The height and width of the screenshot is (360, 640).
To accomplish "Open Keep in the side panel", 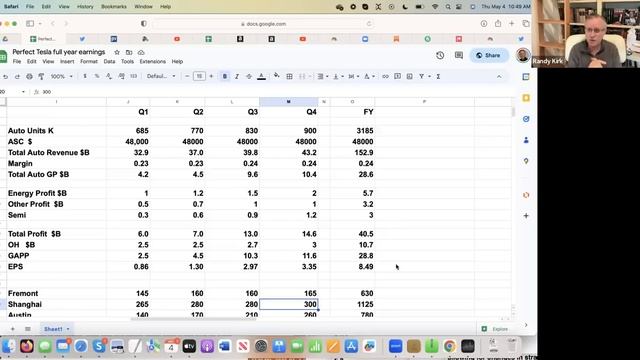I will coord(526,98).
